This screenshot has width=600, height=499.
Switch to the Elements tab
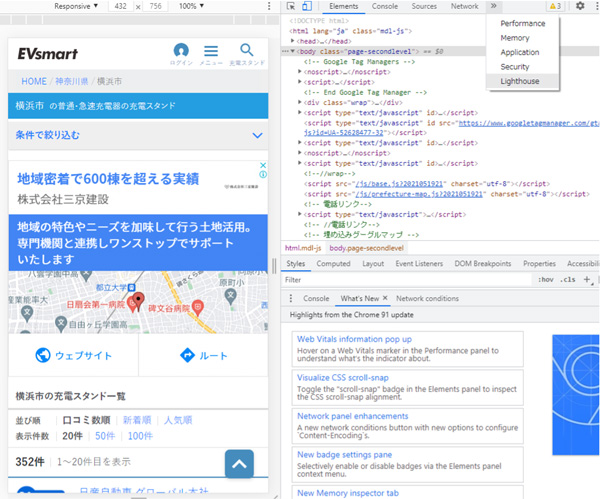344,6
